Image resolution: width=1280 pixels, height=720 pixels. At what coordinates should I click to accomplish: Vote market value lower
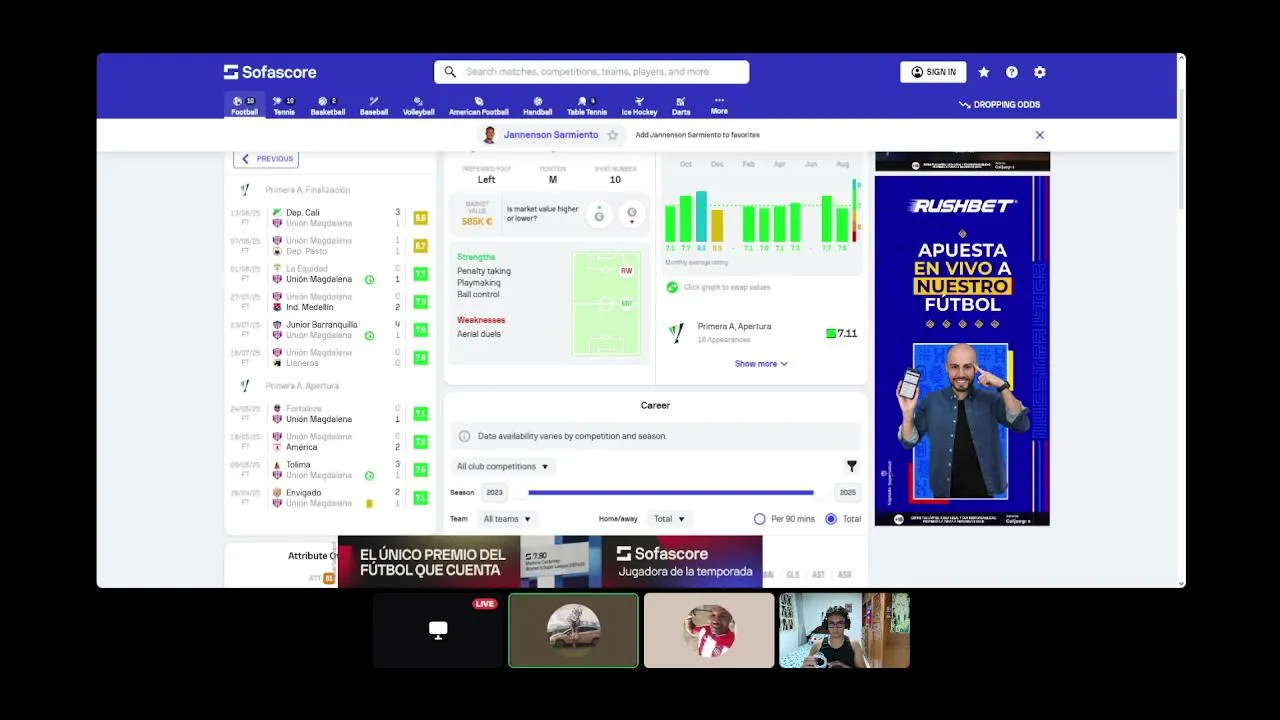pos(631,214)
